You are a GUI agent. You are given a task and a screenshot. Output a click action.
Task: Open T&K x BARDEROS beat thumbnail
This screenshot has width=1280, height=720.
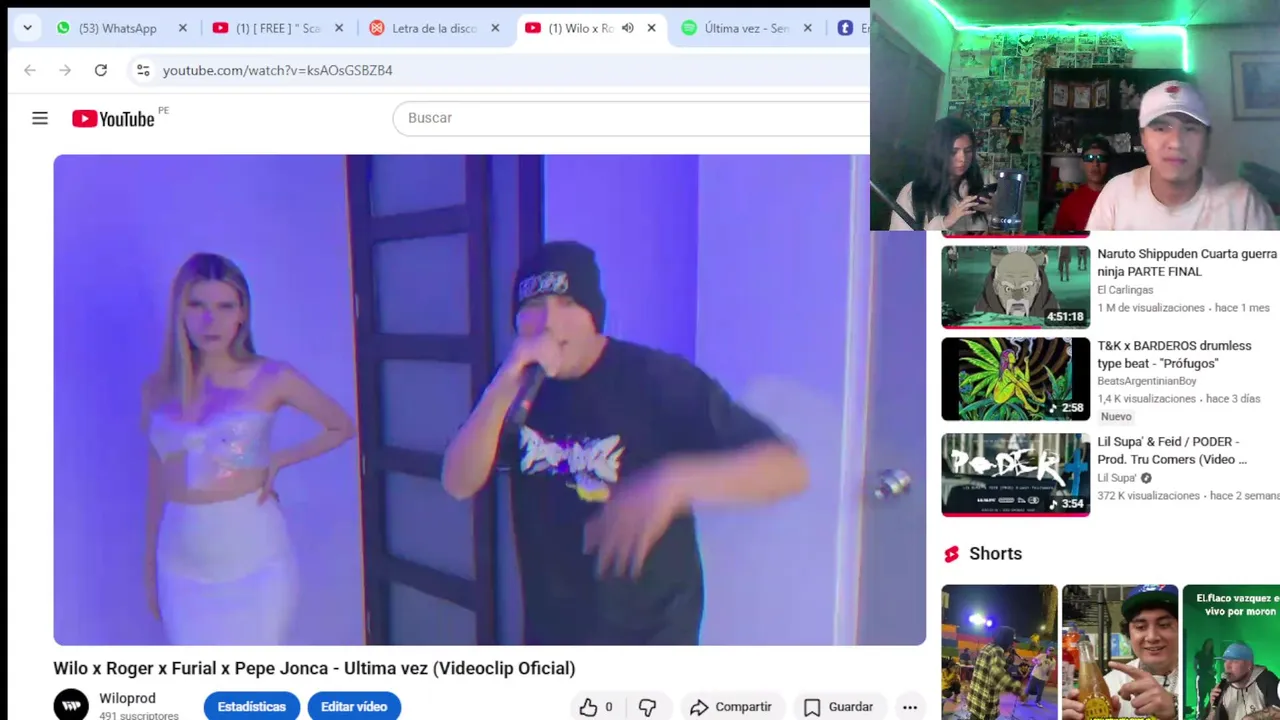1015,379
